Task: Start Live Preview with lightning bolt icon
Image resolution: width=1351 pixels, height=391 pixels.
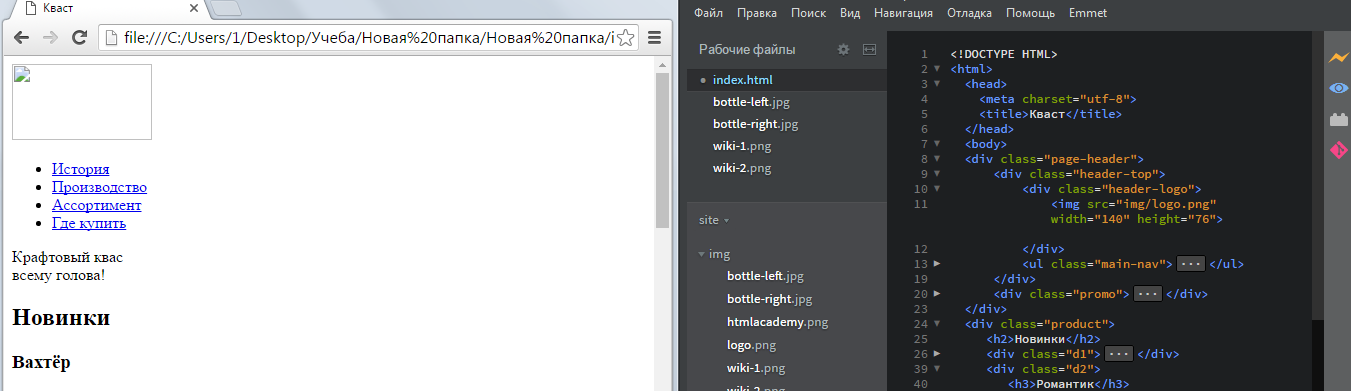Action: pos(1338,57)
